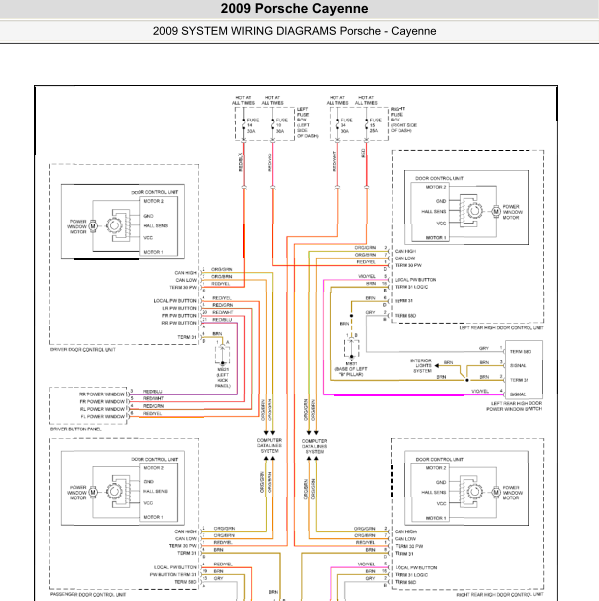Click the Fuse 15 25A symbol
Screen dimensions: 599x601
coord(367,125)
